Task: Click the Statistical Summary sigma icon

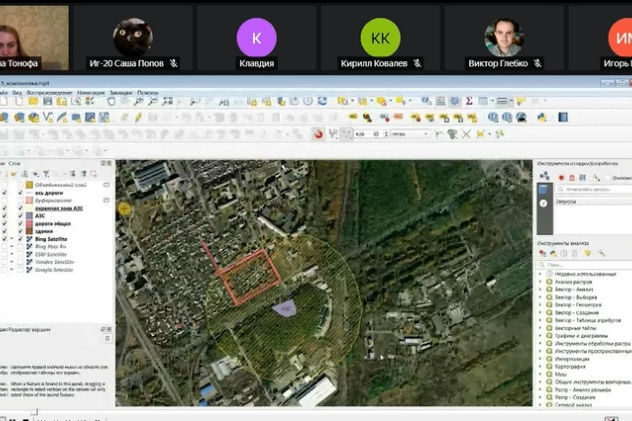Action: pyautogui.click(x=469, y=101)
